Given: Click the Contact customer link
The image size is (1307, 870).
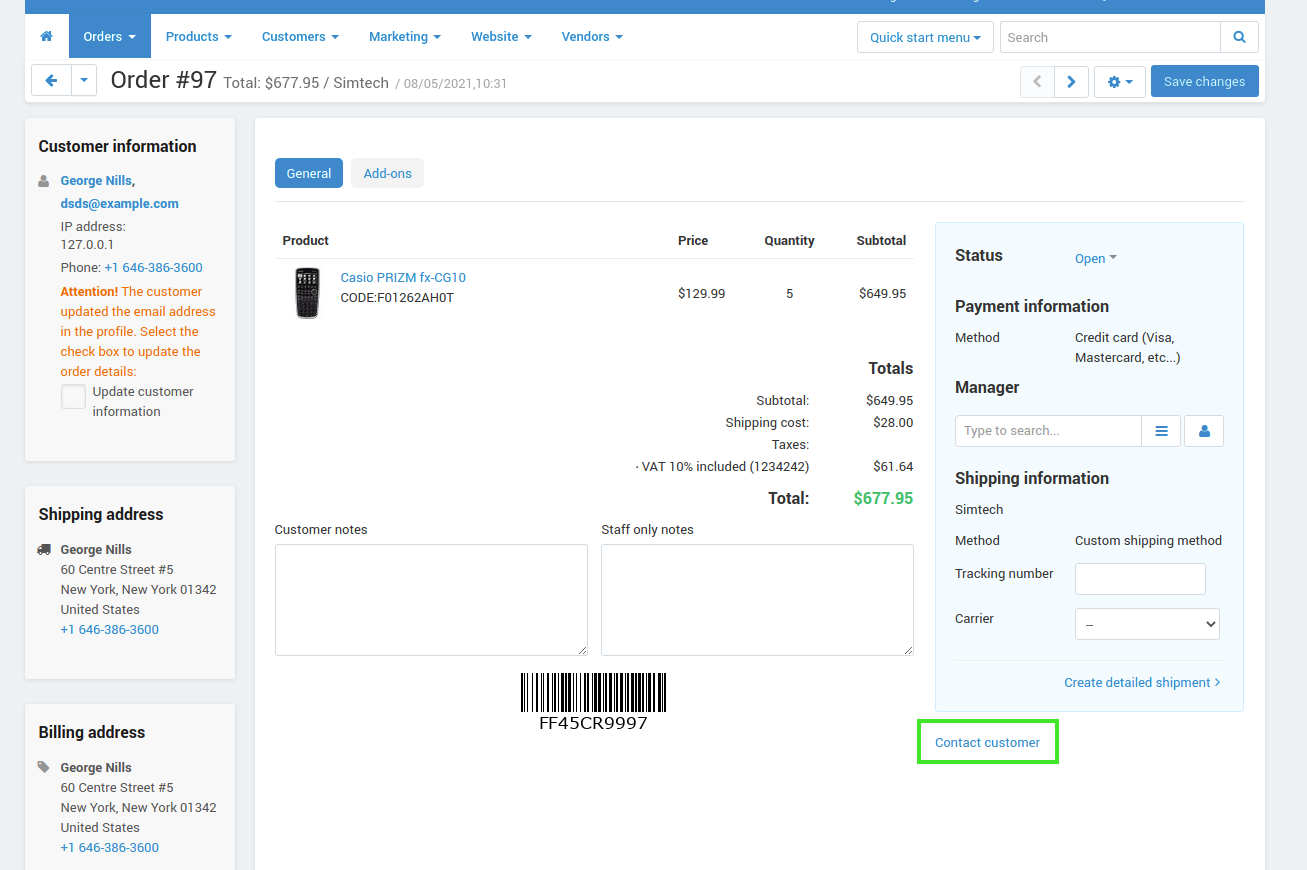Looking at the screenshot, I should pyautogui.click(x=987, y=743).
